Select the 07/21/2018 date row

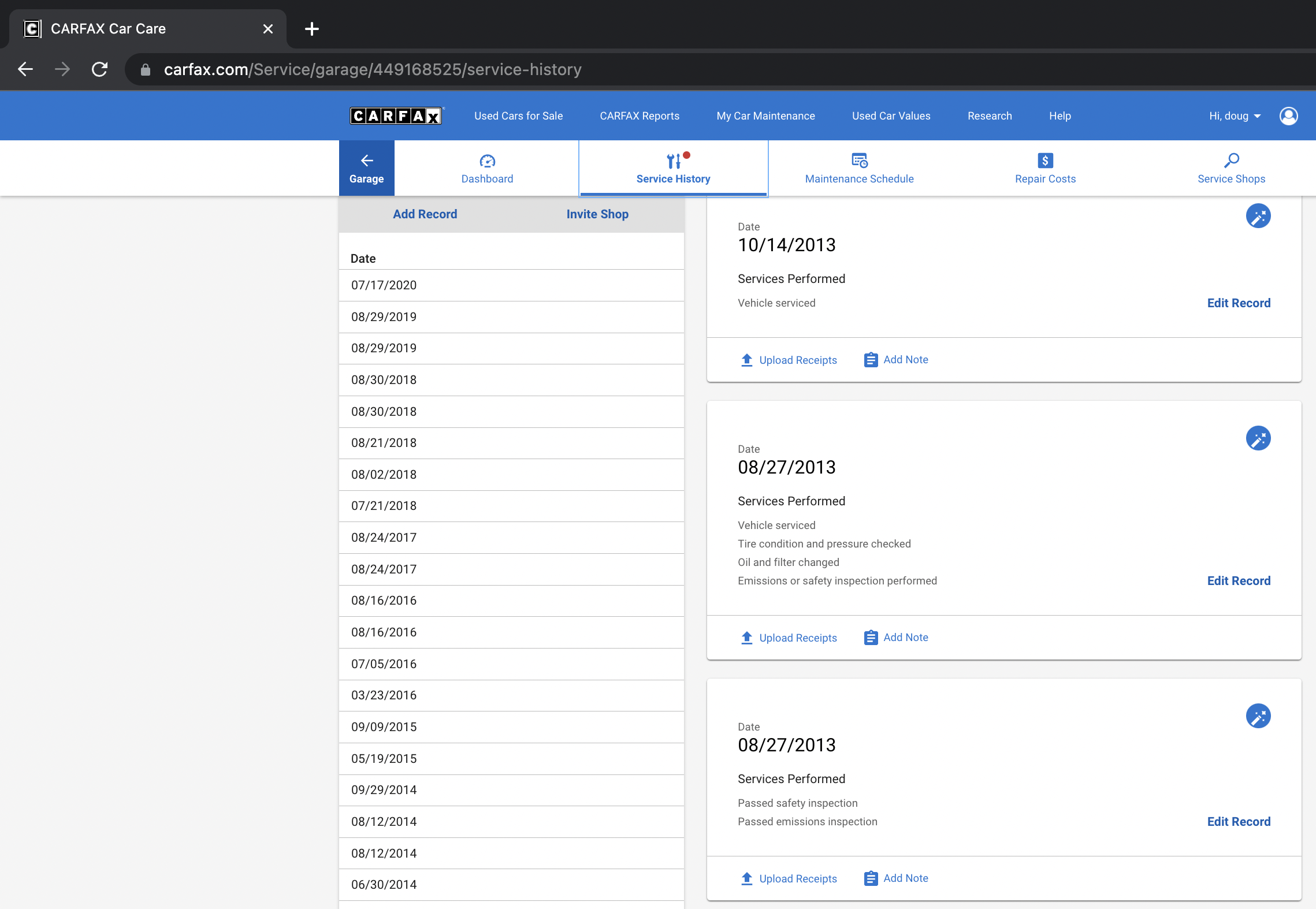(511, 506)
